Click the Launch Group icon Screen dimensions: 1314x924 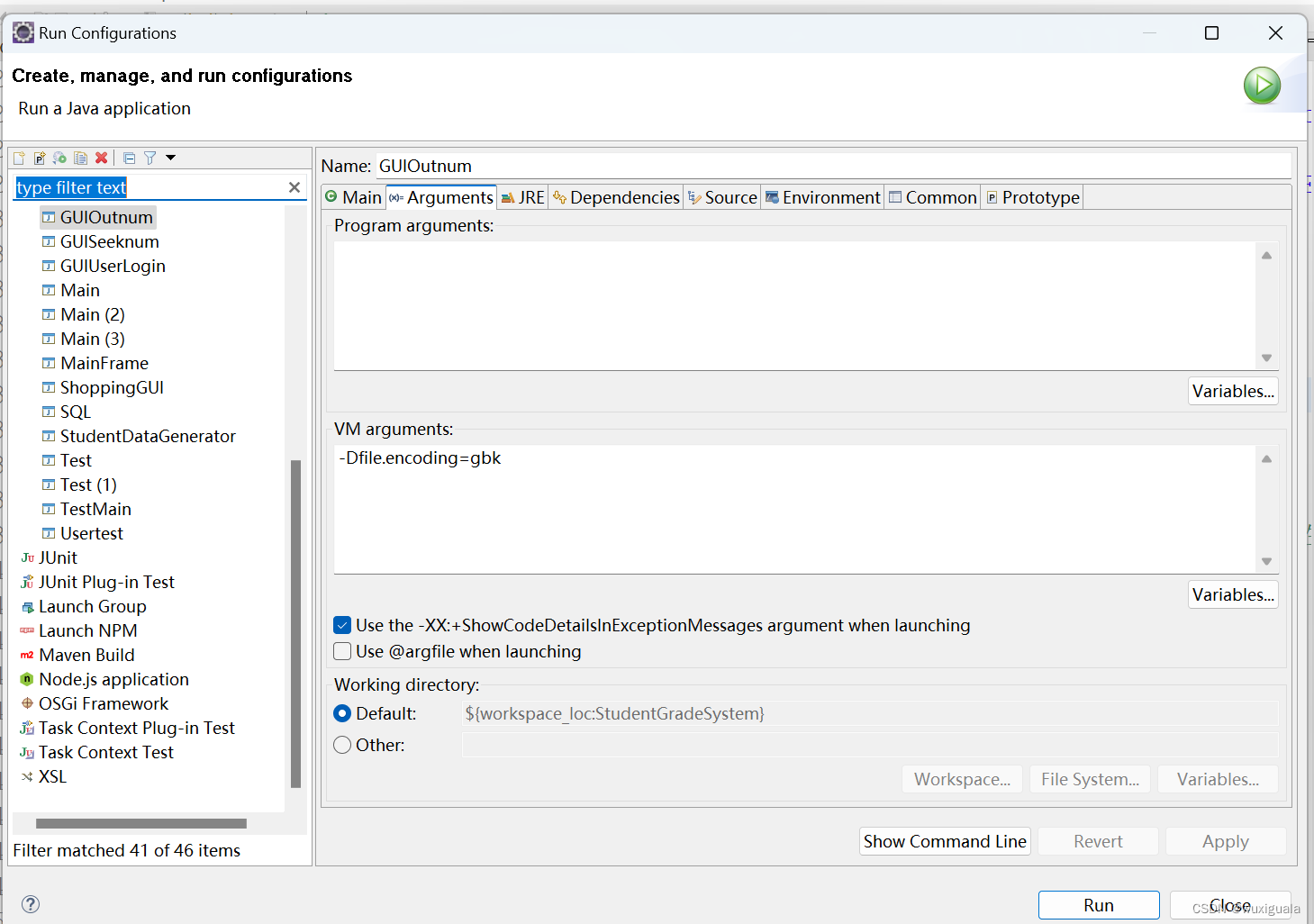(27, 606)
